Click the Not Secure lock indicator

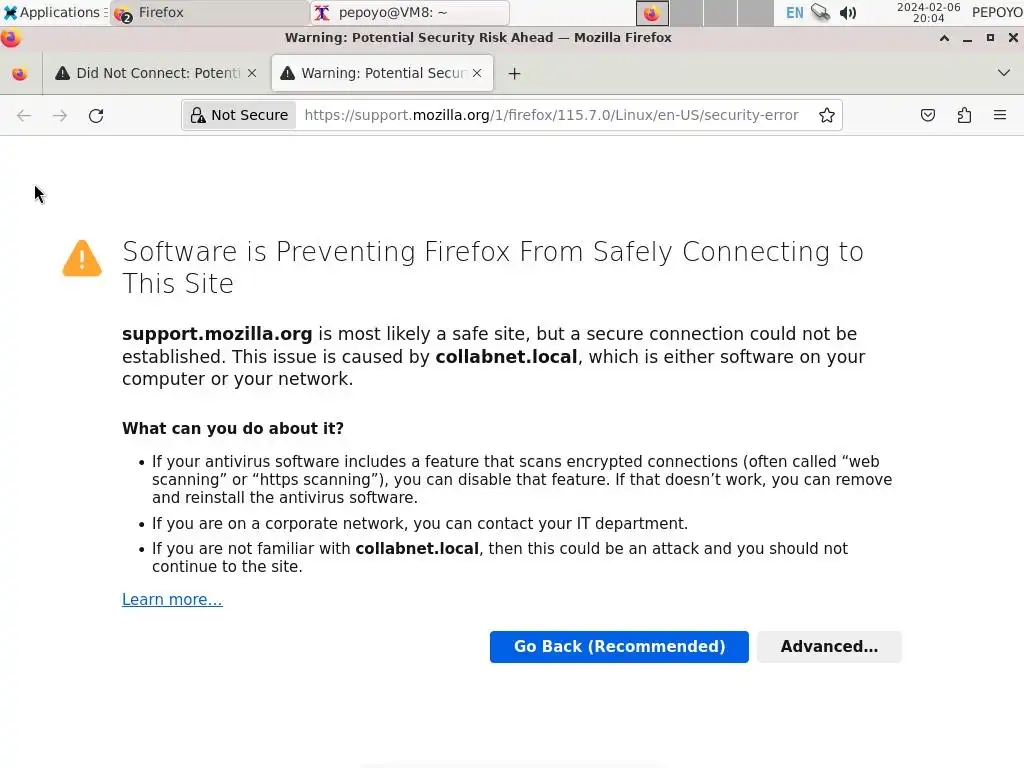(x=240, y=115)
